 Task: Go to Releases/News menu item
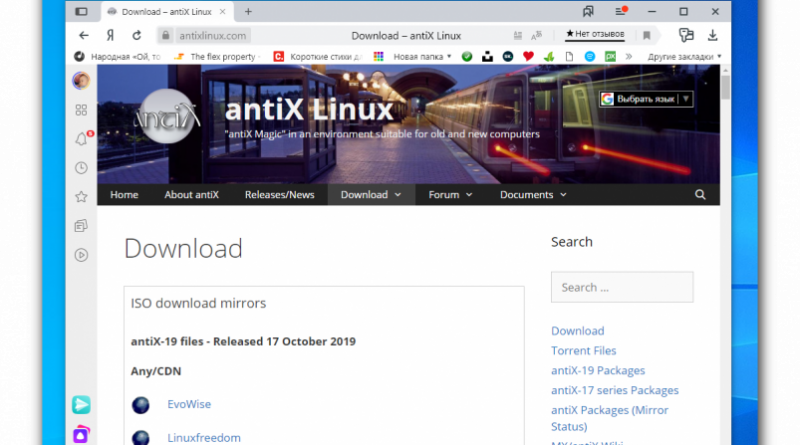coord(279,195)
